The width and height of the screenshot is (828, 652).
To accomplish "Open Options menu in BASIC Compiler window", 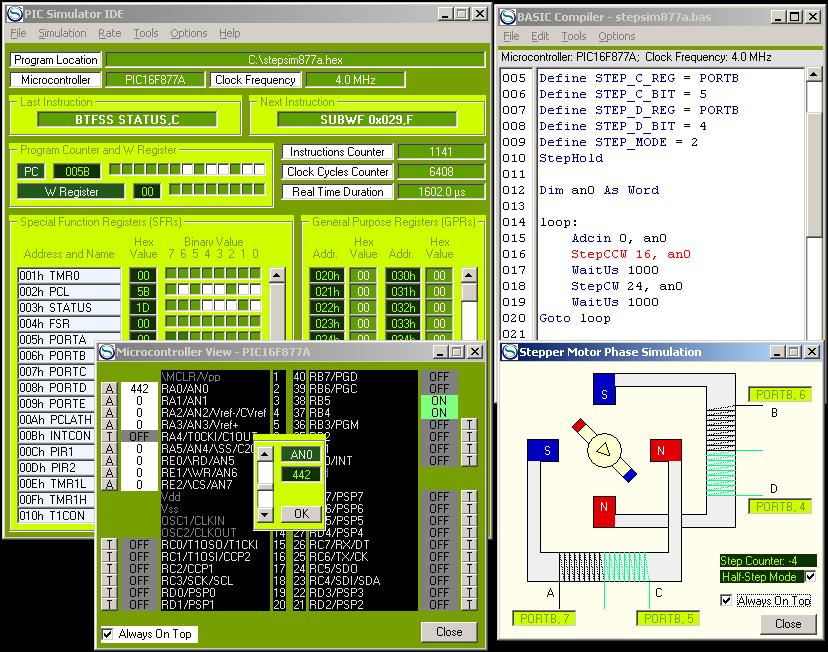I will pos(617,36).
